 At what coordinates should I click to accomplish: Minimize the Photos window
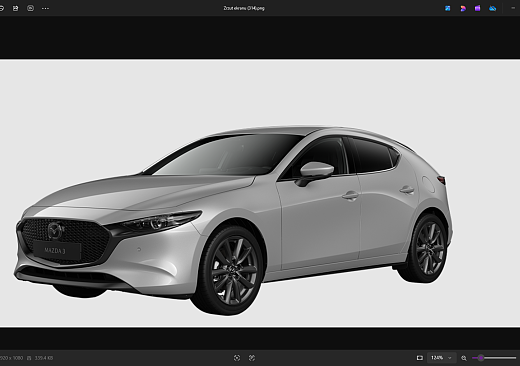[x=513, y=8]
